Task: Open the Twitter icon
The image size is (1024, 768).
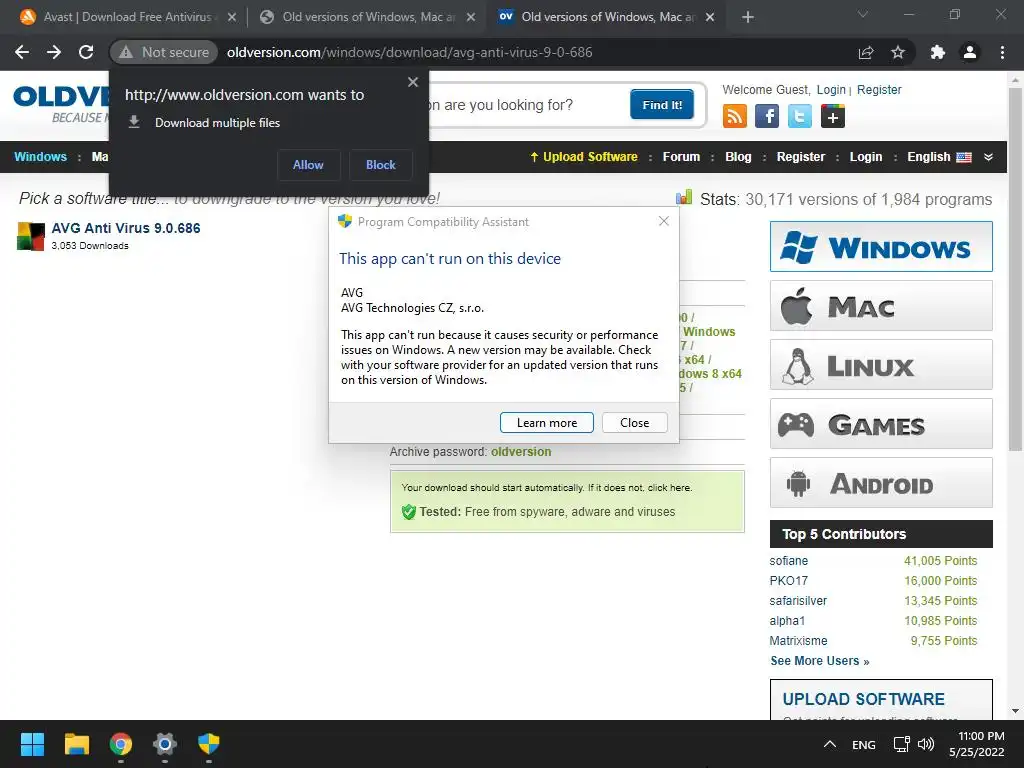Action: [x=799, y=116]
